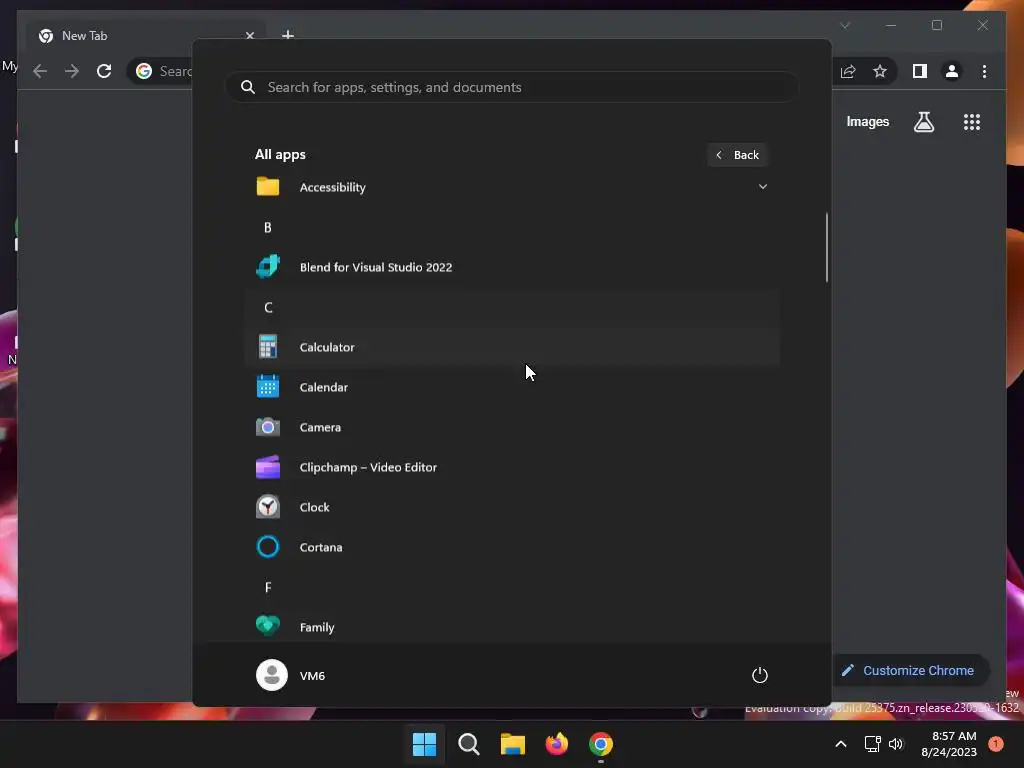Bookmark this tab with star icon
This screenshot has width=1024, height=768.
[880, 71]
